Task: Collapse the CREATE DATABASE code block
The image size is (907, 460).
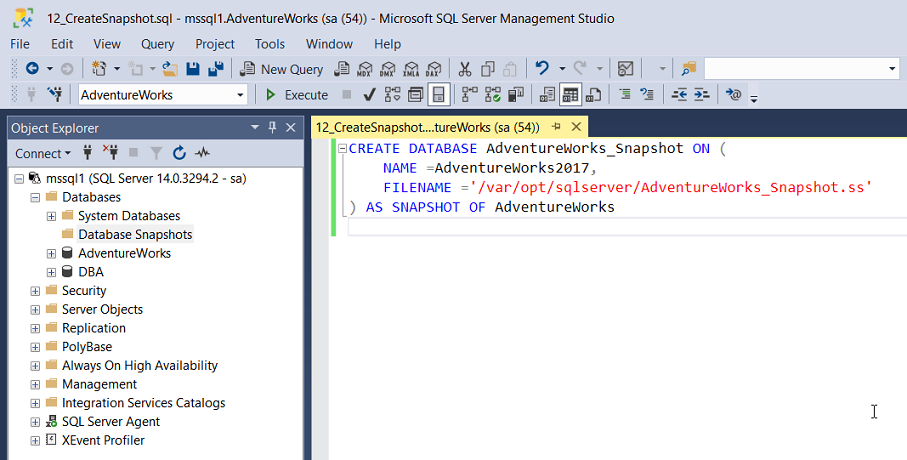Action: click(342, 148)
